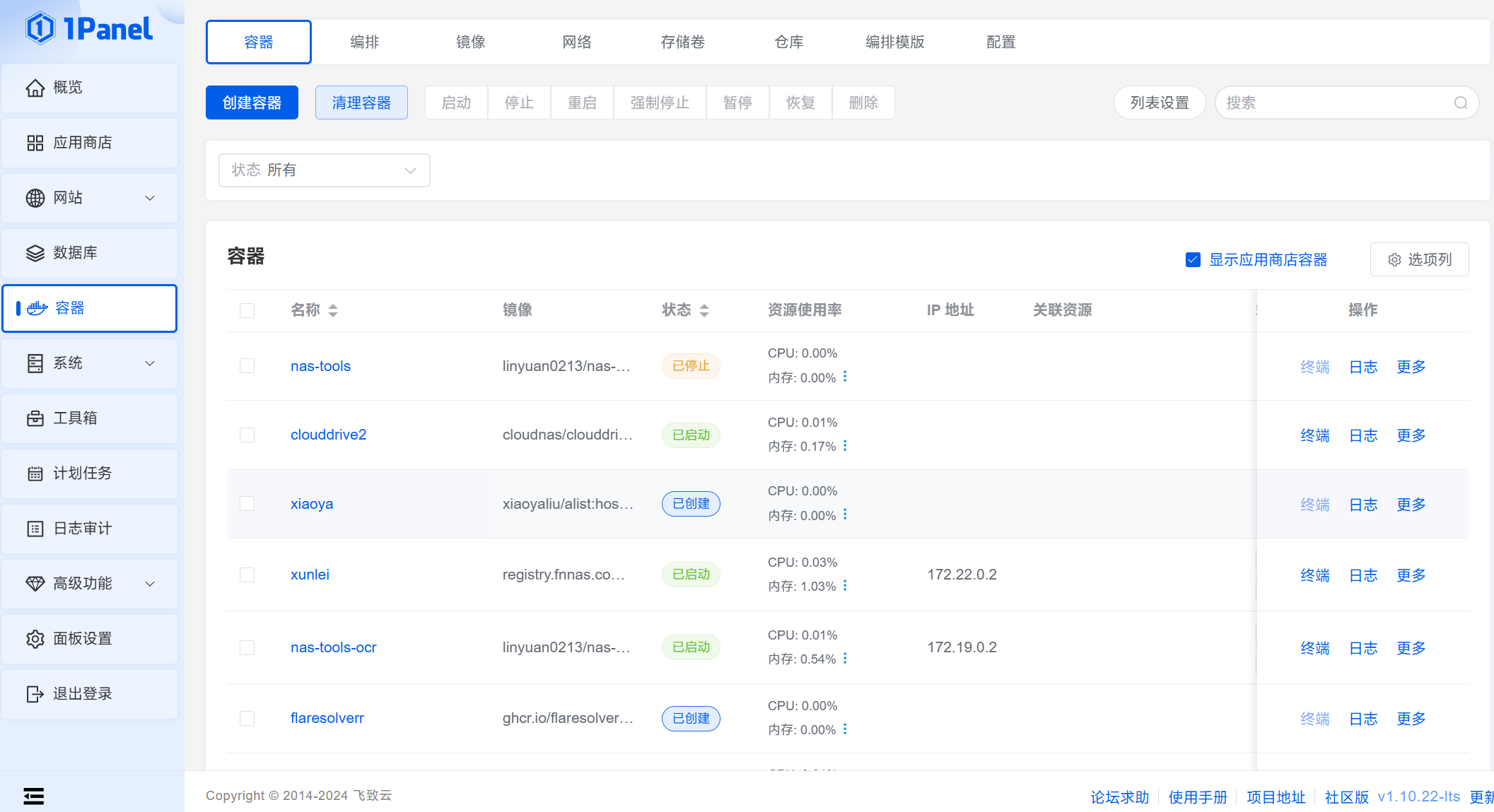Click 退出登录 logout icon

click(35, 694)
